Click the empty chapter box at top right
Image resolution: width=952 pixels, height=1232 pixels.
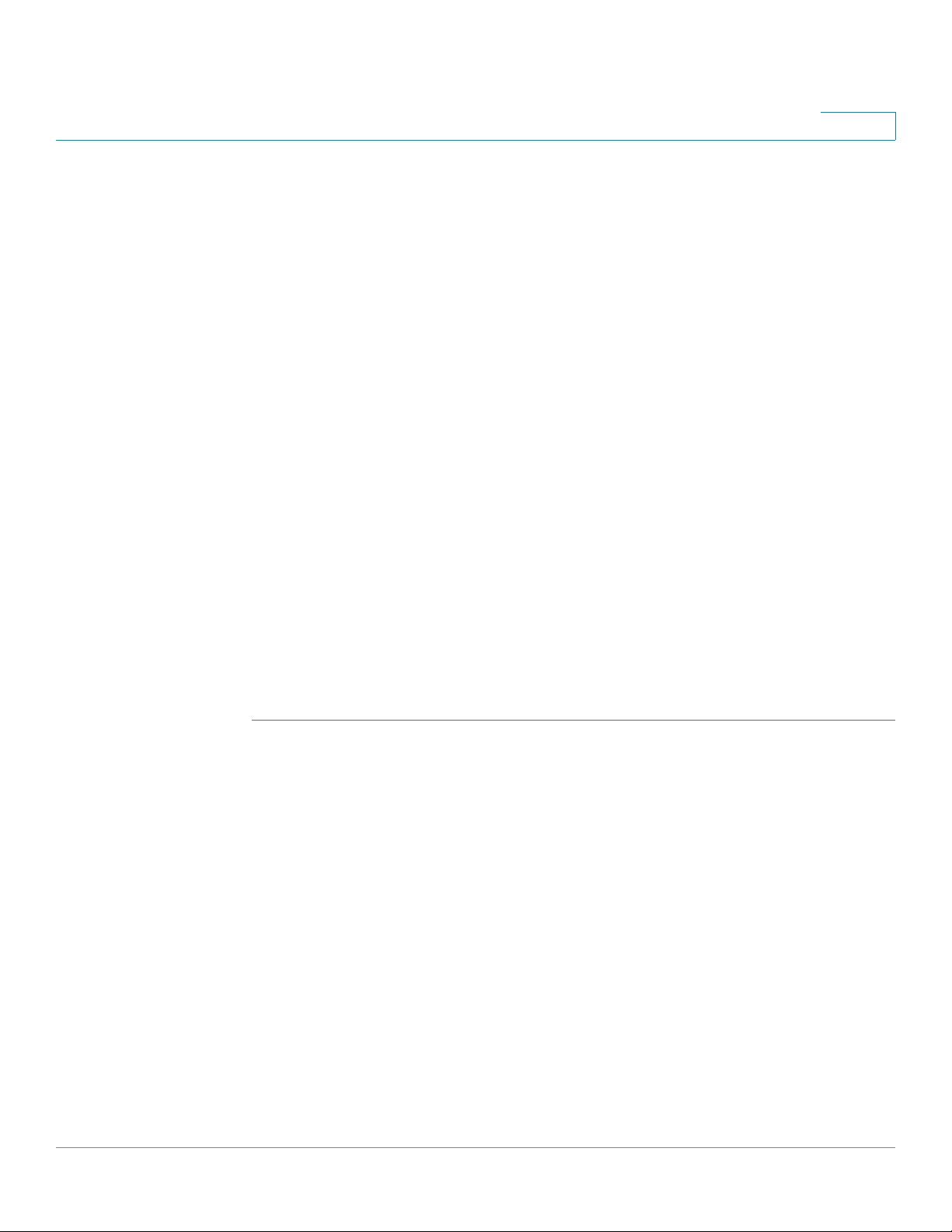point(858,126)
